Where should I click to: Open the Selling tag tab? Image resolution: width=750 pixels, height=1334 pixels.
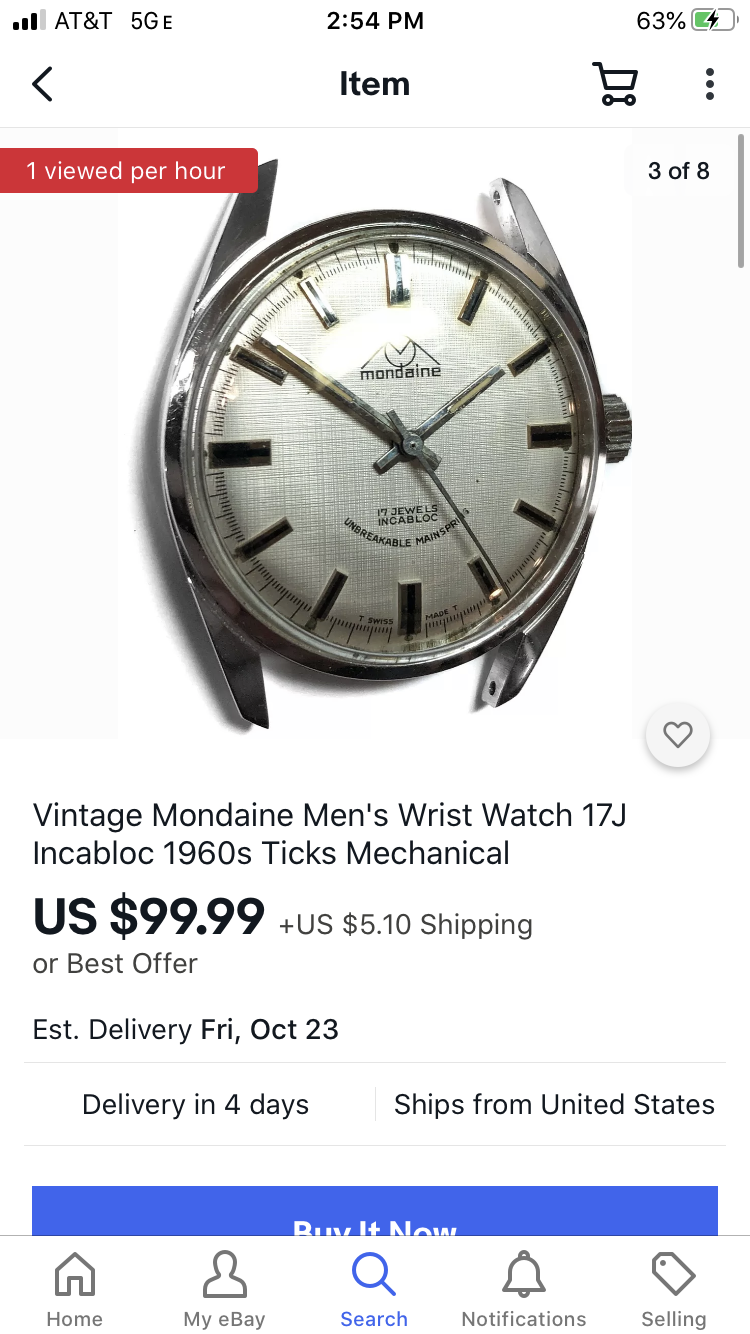(674, 1290)
